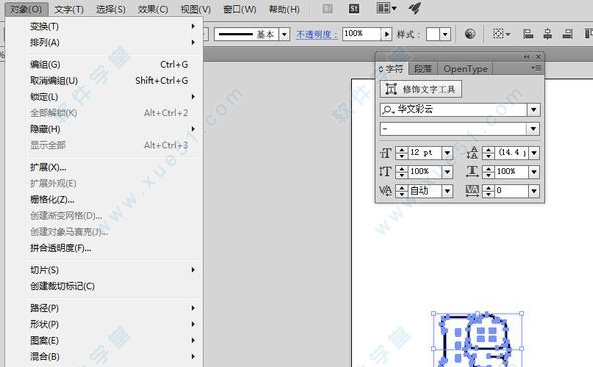The height and width of the screenshot is (367, 593).
Task: Expand the 12 pt font size dropdown
Action: (447, 153)
